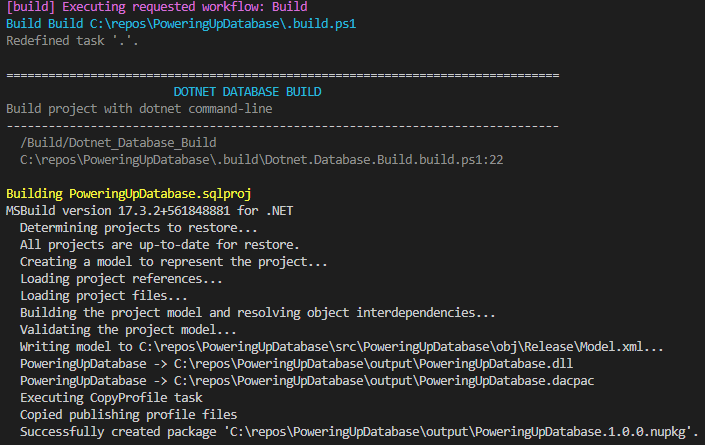This screenshot has width=705, height=445.
Task: Click 'Loading project files...' line
Action: point(103,296)
